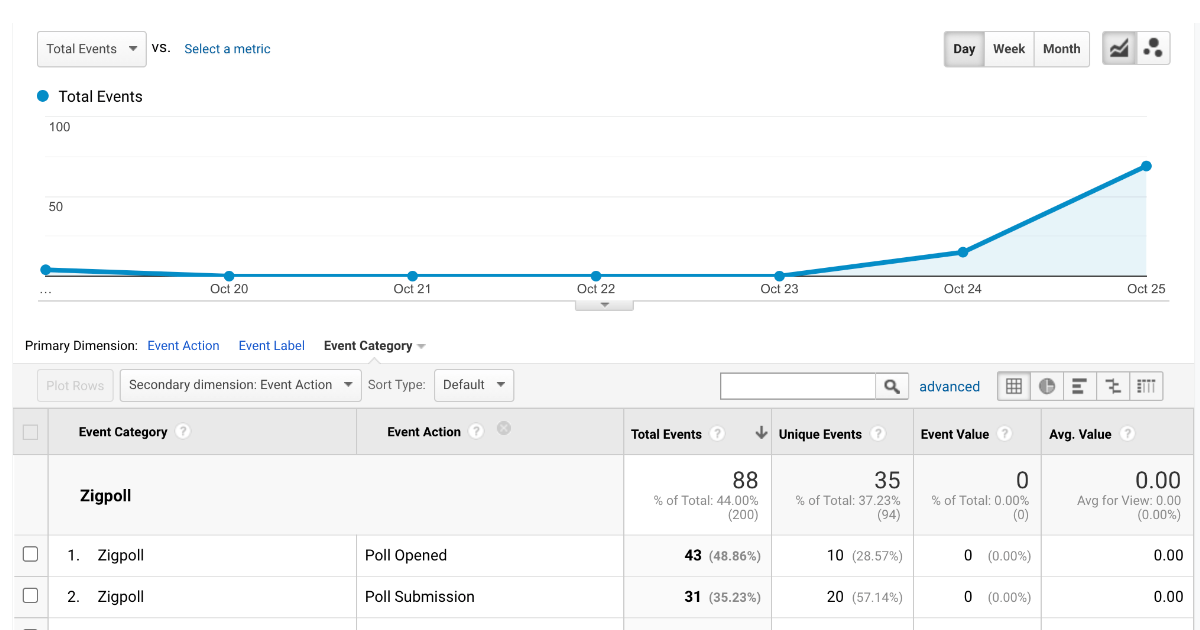Click the Oct 25 data point on chart
The width and height of the screenshot is (1200, 630).
(1146, 166)
